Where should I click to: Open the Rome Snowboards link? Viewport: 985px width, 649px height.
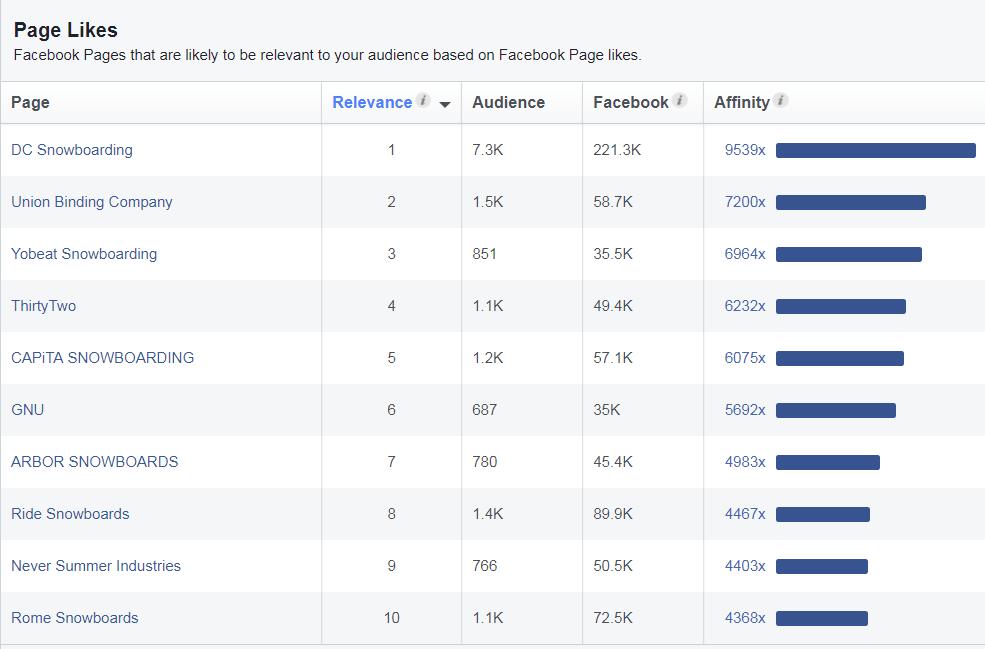(x=75, y=618)
